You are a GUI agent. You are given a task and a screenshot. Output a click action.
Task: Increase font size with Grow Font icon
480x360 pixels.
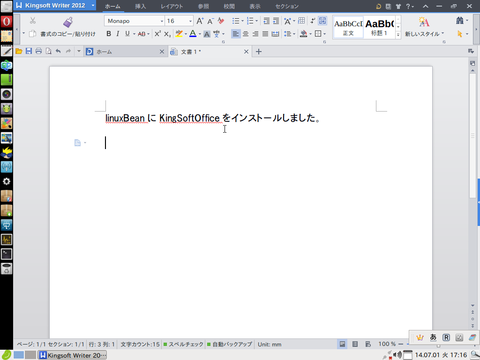199,21
